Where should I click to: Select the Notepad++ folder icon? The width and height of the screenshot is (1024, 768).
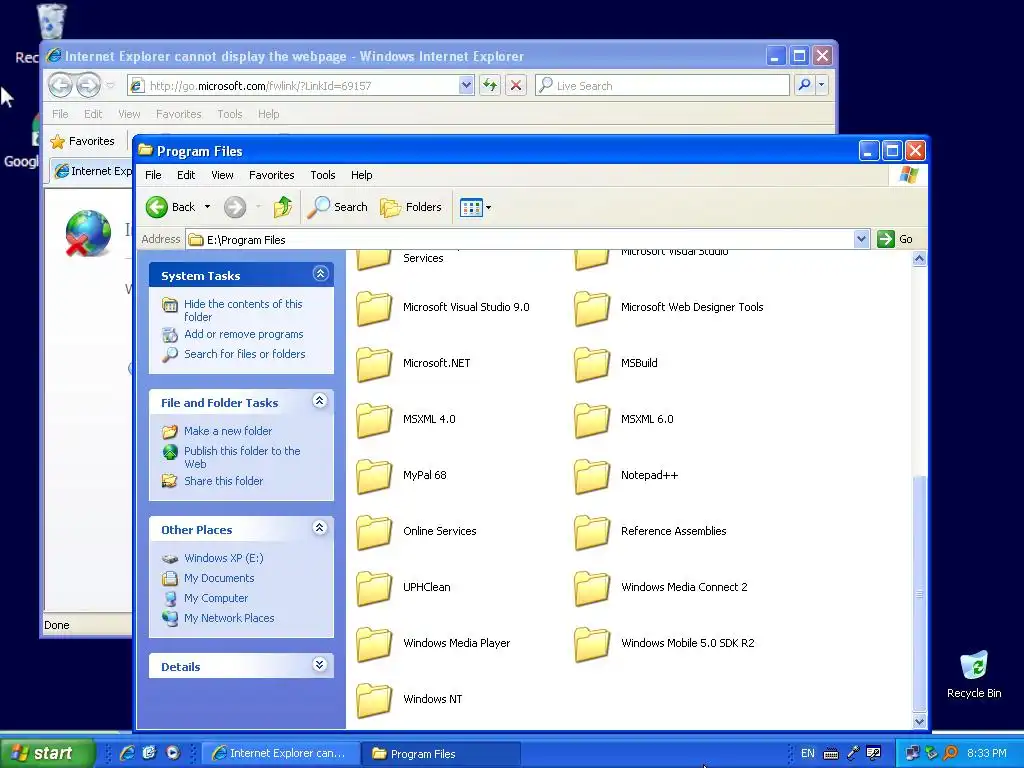[x=592, y=476]
